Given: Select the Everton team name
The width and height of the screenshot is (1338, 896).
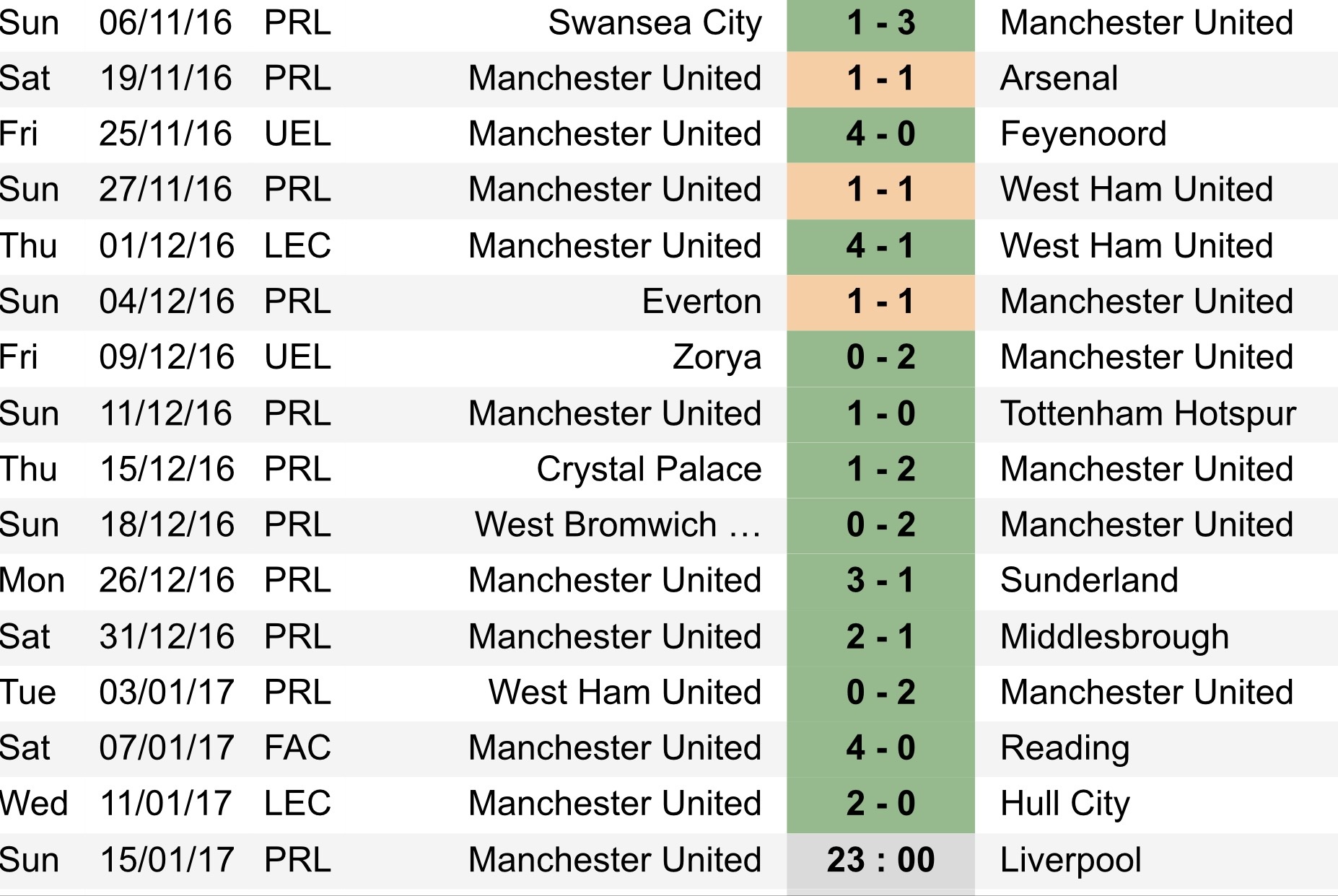Looking at the screenshot, I should (701, 302).
